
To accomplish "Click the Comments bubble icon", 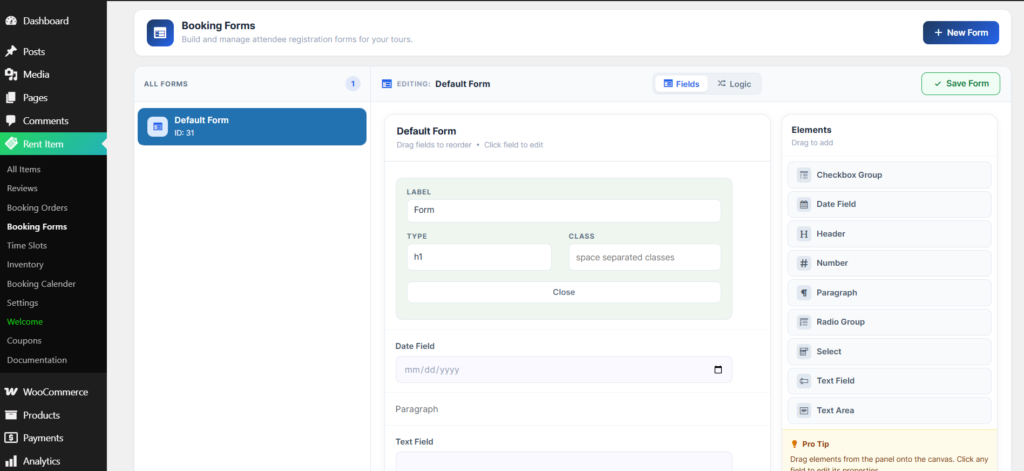I will 10,121.
